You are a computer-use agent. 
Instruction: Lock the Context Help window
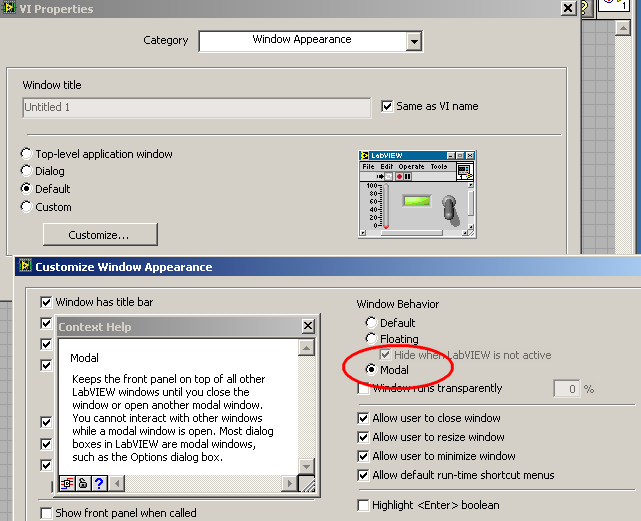tap(83, 483)
